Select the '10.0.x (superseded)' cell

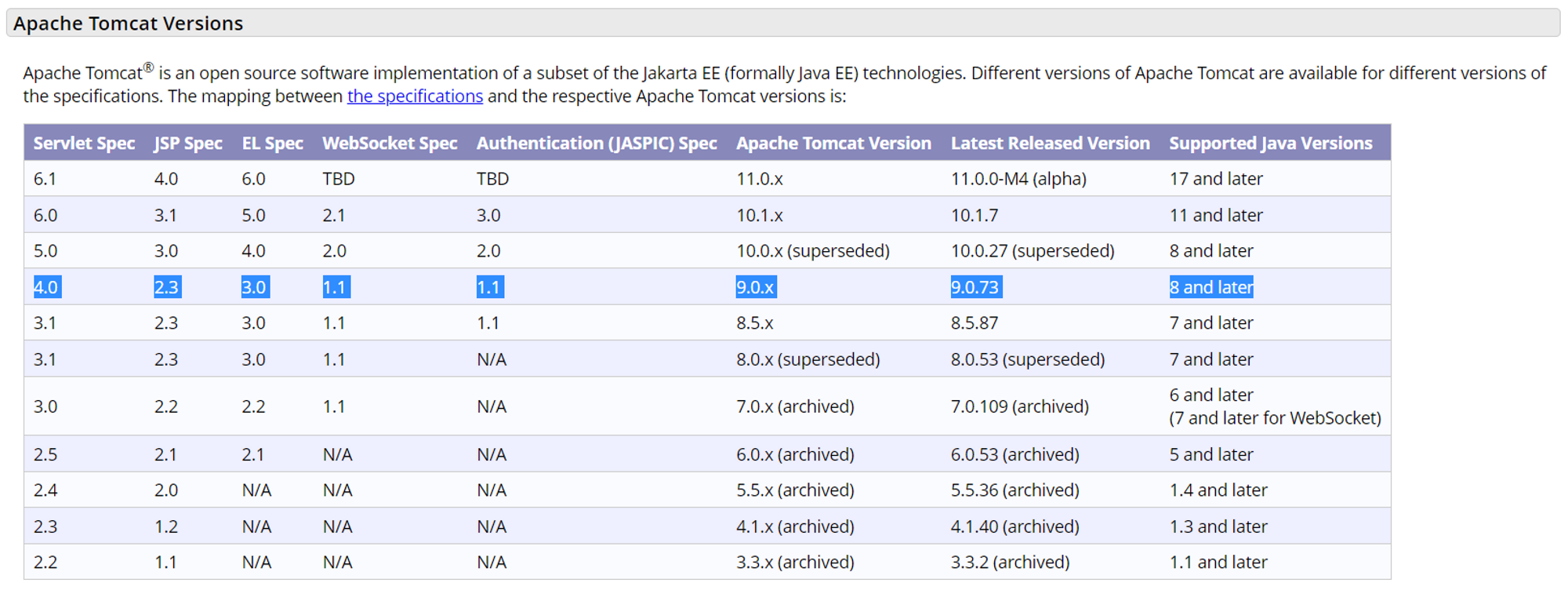[x=813, y=251]
